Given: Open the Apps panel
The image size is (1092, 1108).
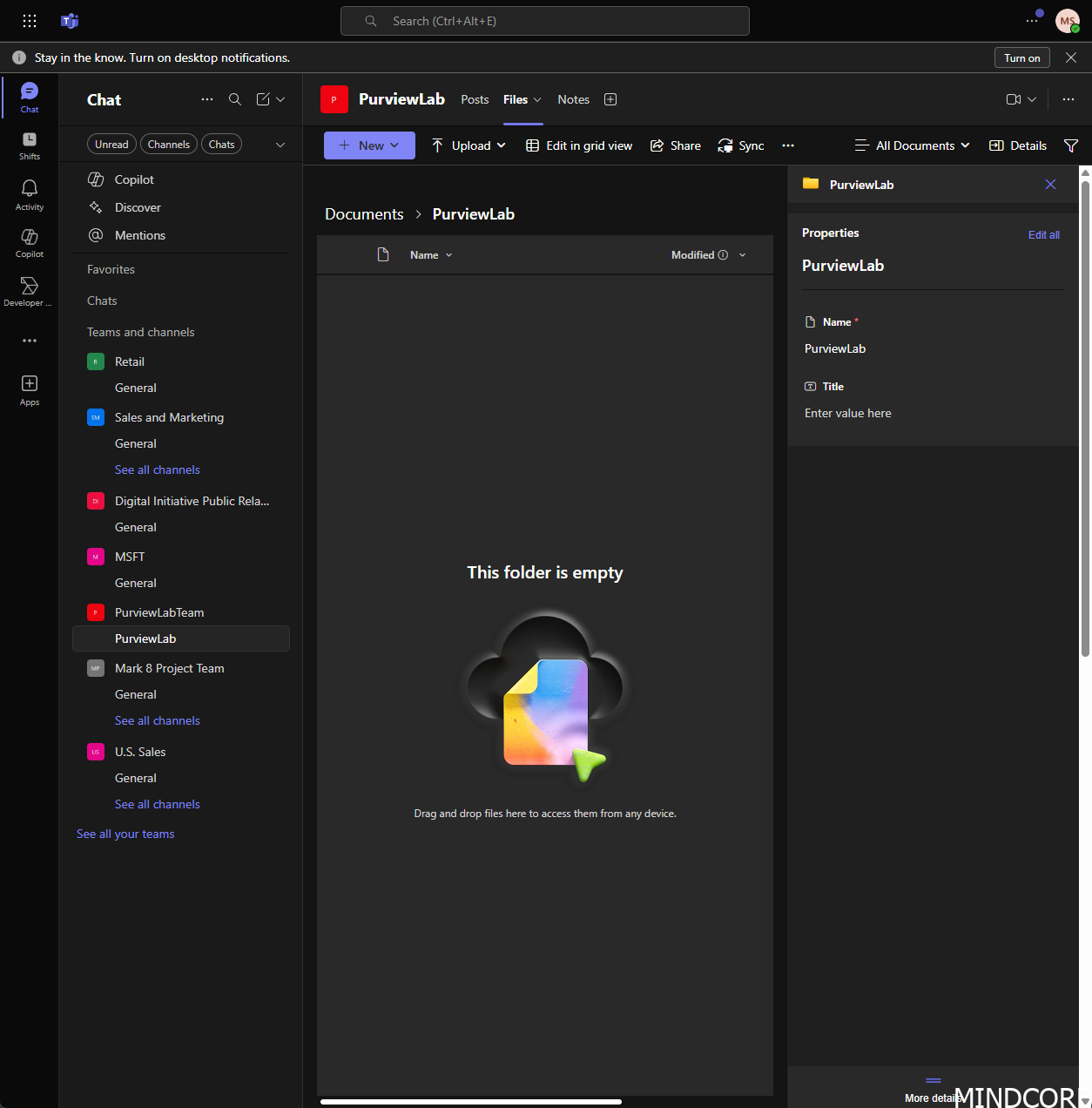Looking at the screenshot, I should pos(29,387).
